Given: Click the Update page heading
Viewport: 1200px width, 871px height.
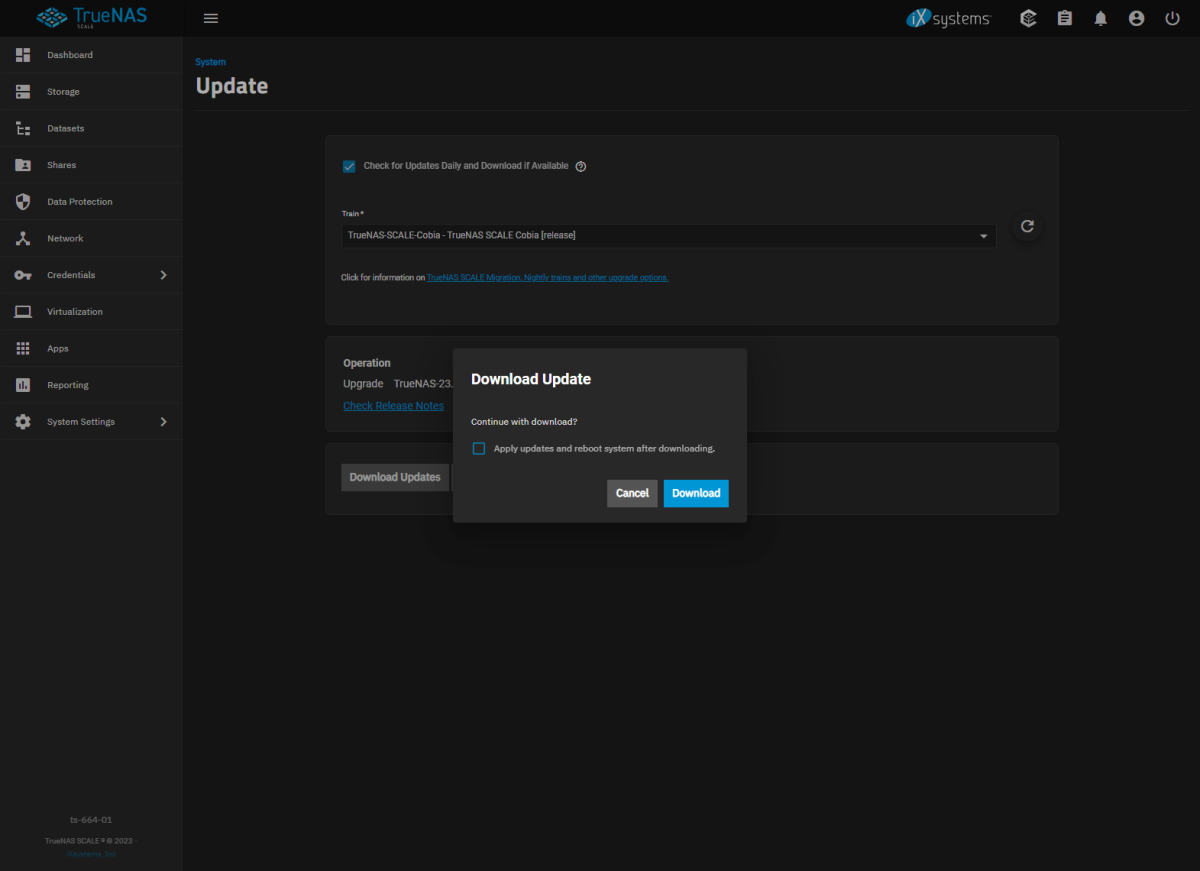Looking at the screenshot, I should 232,86.
